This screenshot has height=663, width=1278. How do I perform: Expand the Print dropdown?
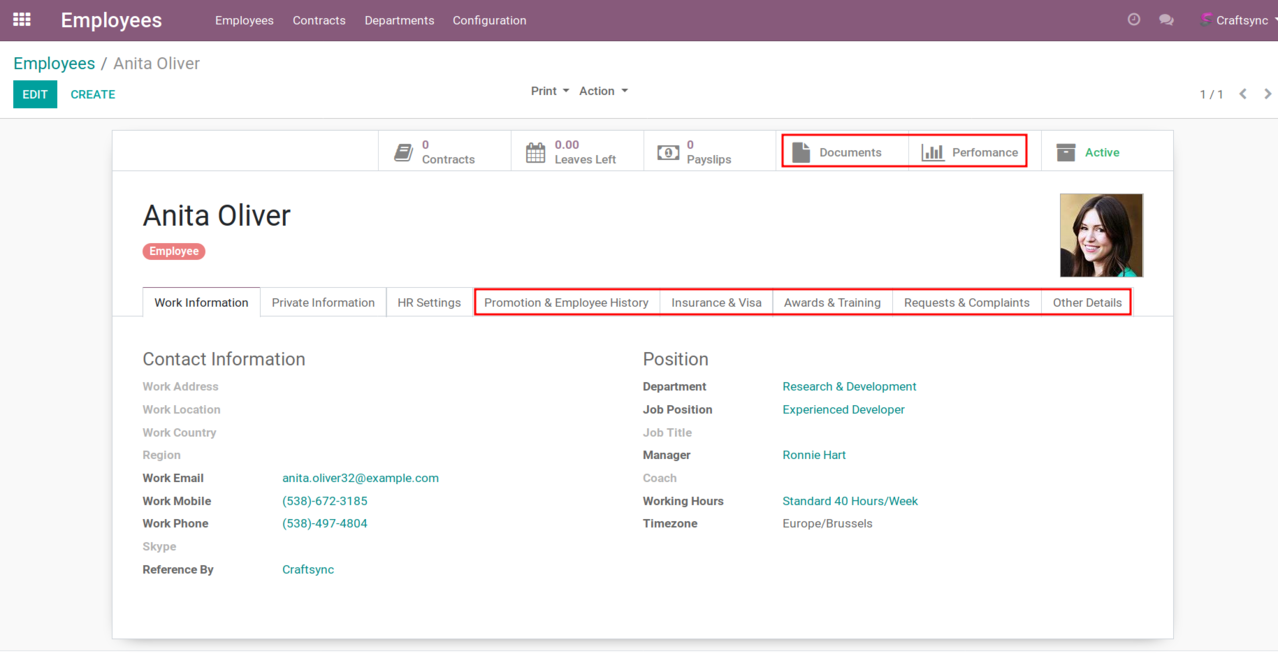pos(549,91)
